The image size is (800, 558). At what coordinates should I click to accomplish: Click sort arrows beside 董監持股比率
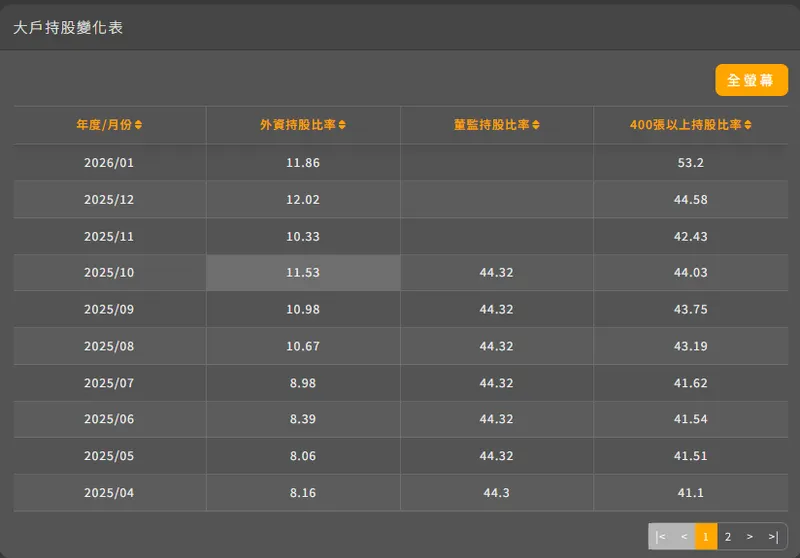pyautogui.click(x=536, y=125)
